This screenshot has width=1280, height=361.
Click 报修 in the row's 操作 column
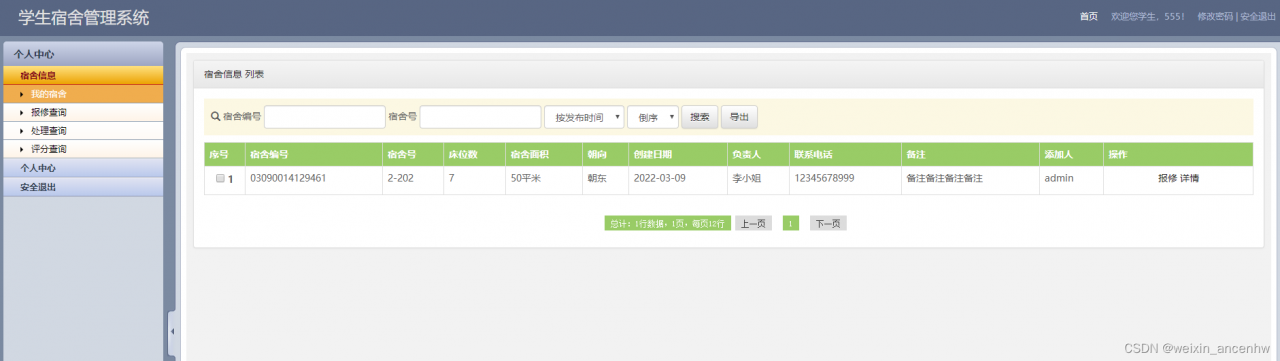[1167, 179]
